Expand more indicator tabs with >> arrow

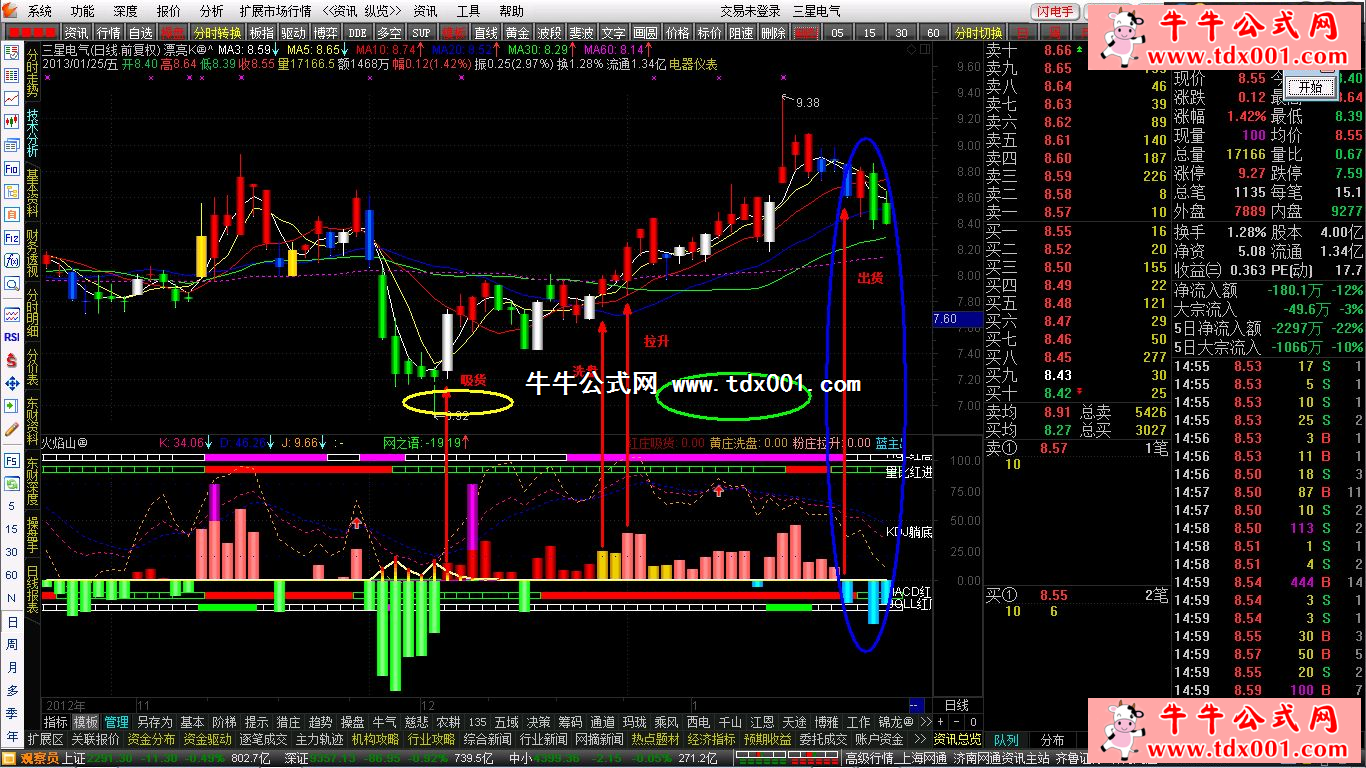coord(925,721)
